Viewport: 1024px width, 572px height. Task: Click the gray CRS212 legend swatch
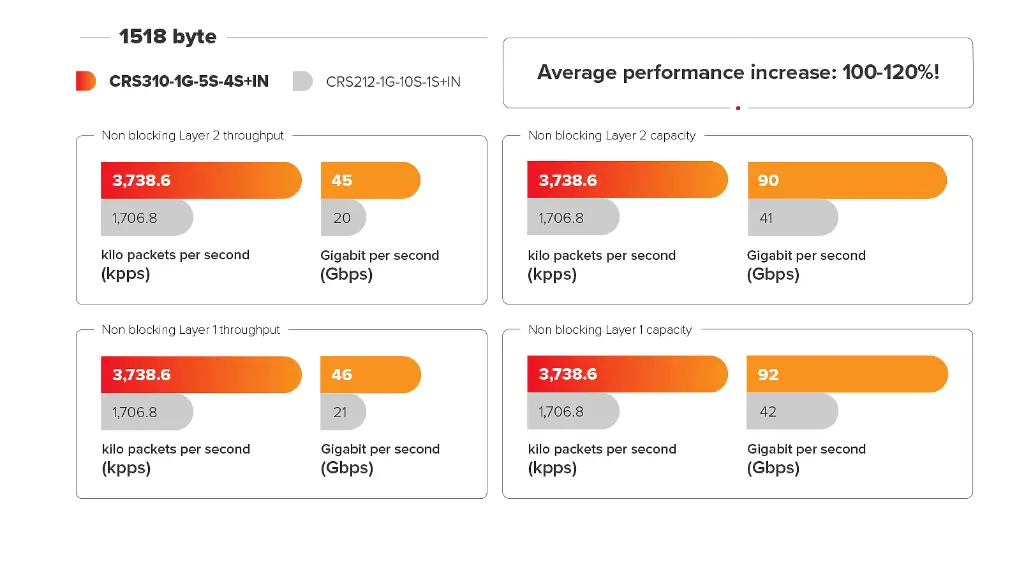tap(302, 82)
